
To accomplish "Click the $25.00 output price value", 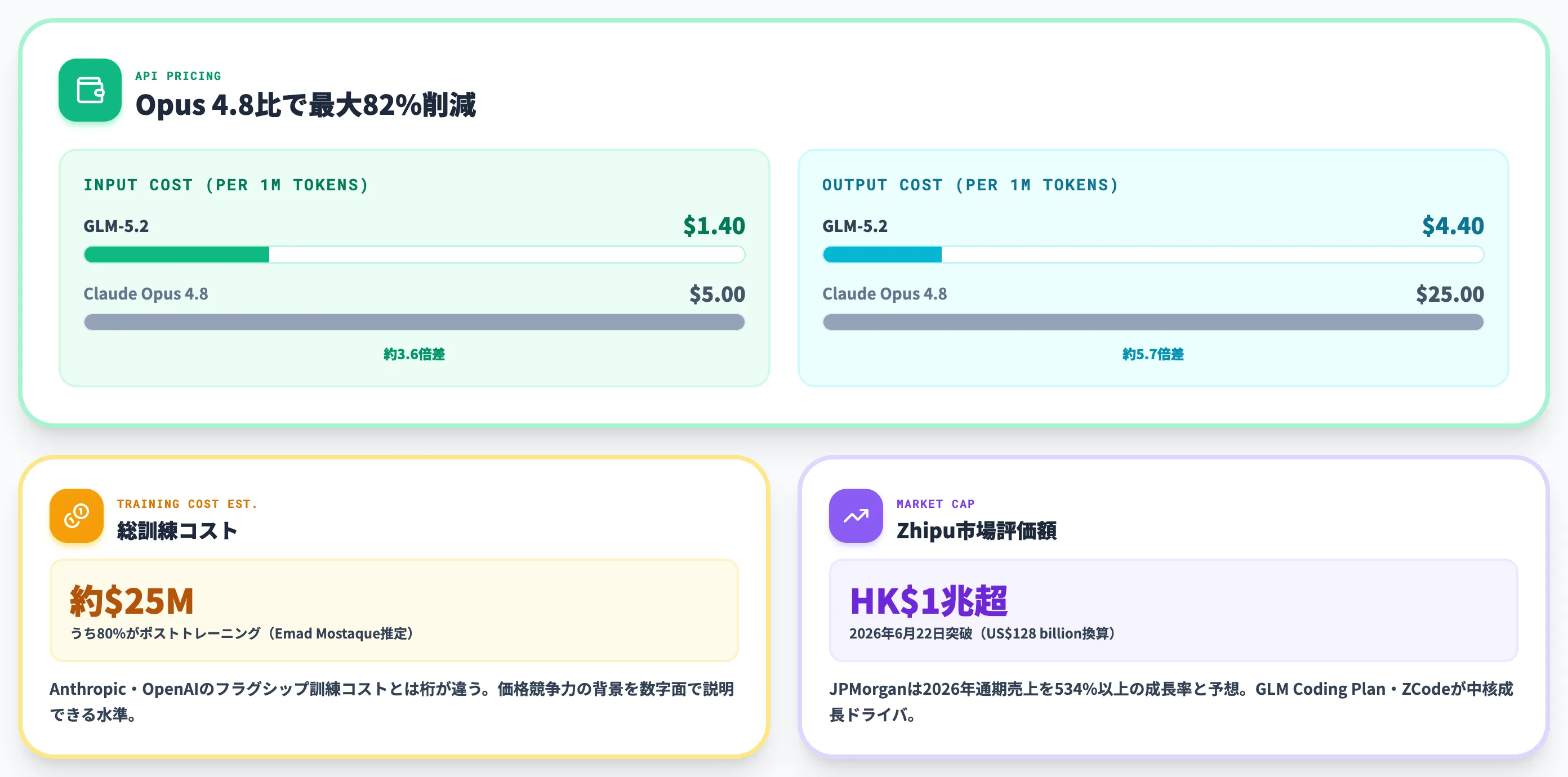I will pos(1450,294).
